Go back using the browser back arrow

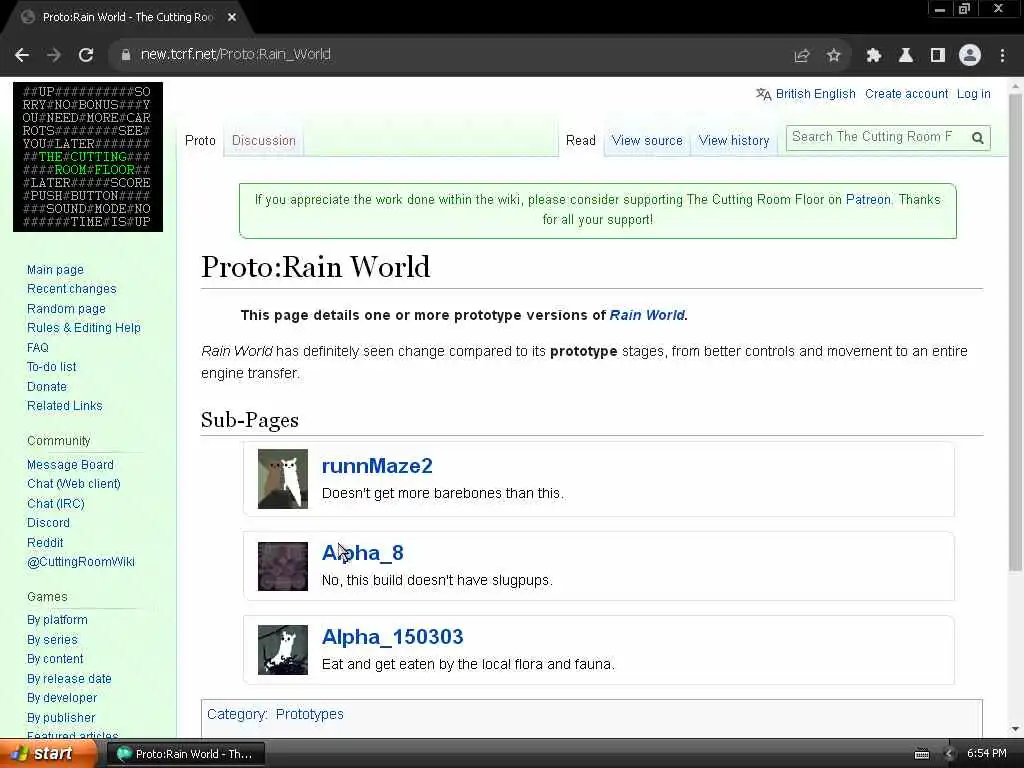22,55
